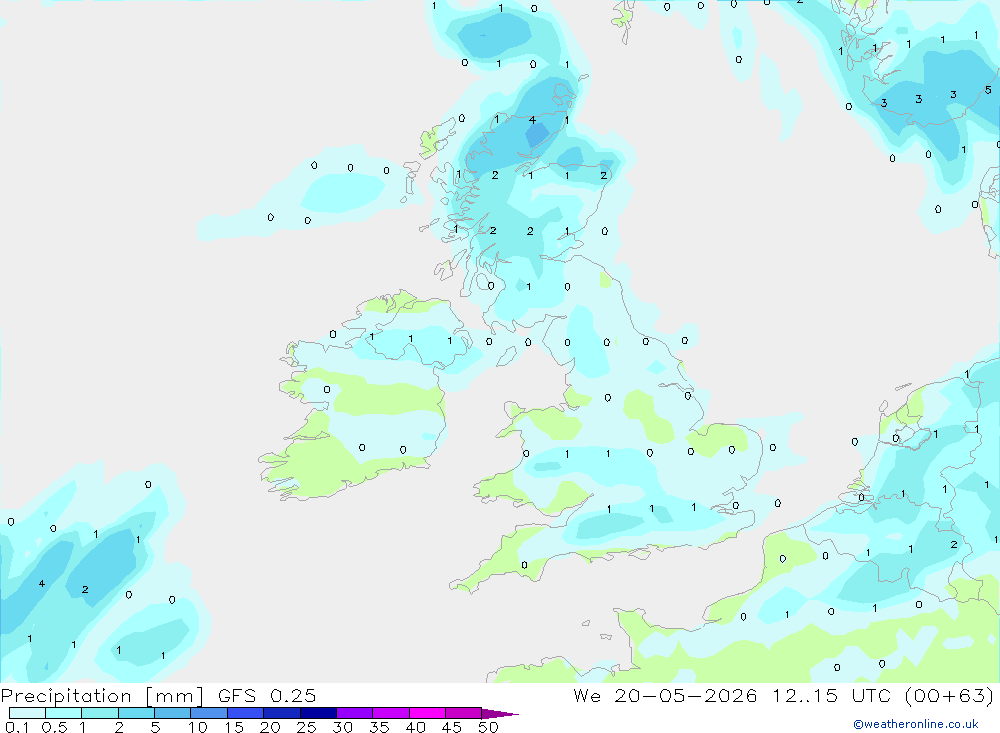Image resolution: width=1000 pixels, height=733 pixels.
Task: Click the '10' legend scale label
Action: 197,727
